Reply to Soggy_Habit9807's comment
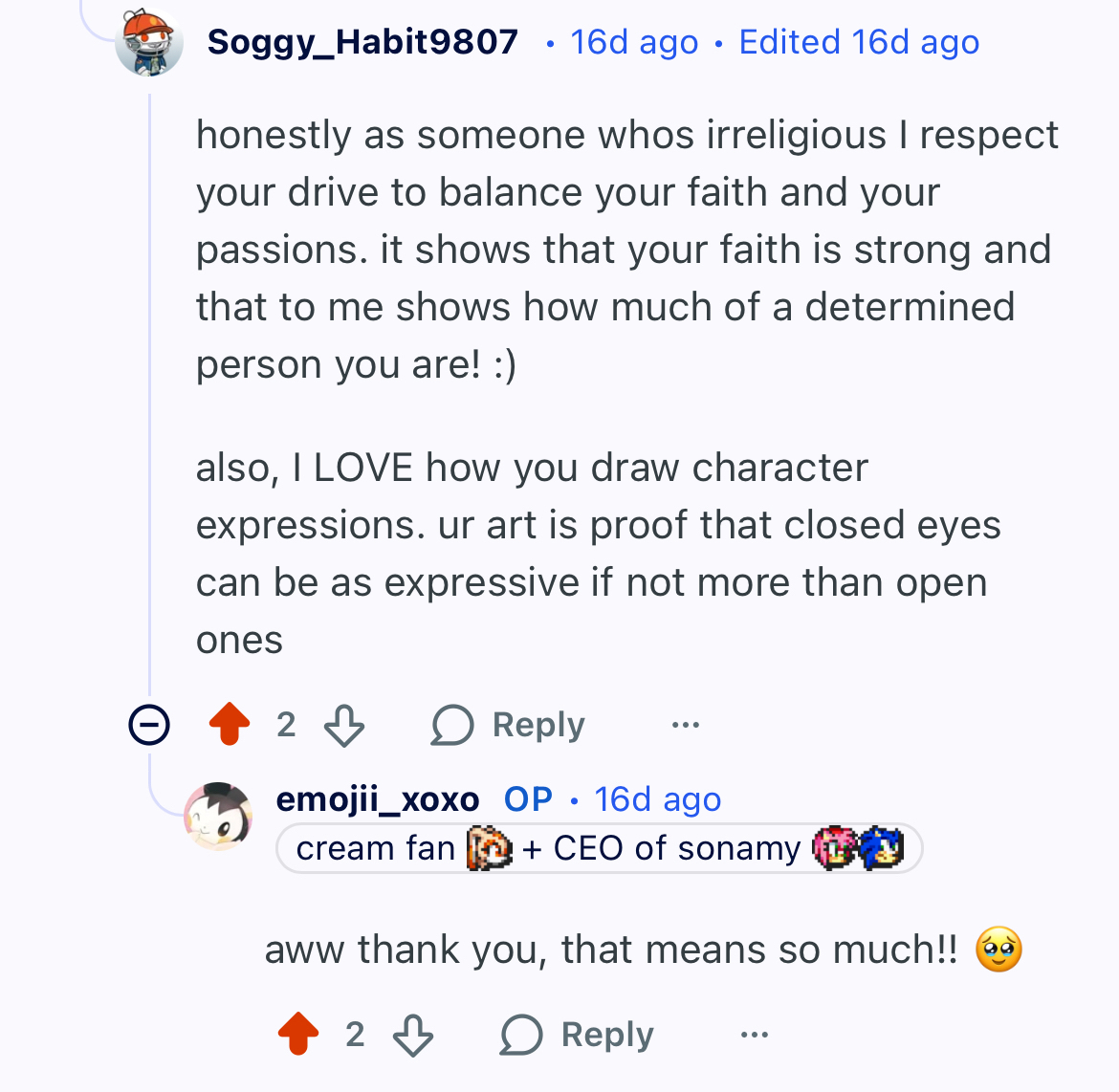Viewport: 1119px width, 1092px height. (509, 725)
